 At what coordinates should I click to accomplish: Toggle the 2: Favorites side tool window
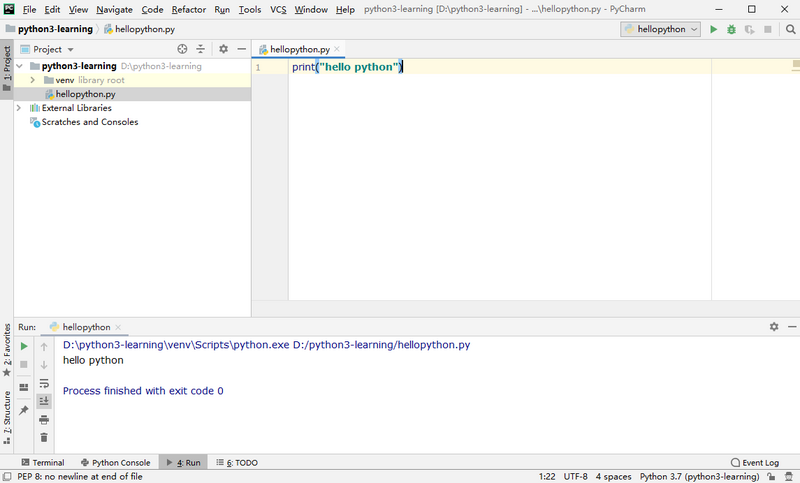point(7,350)
